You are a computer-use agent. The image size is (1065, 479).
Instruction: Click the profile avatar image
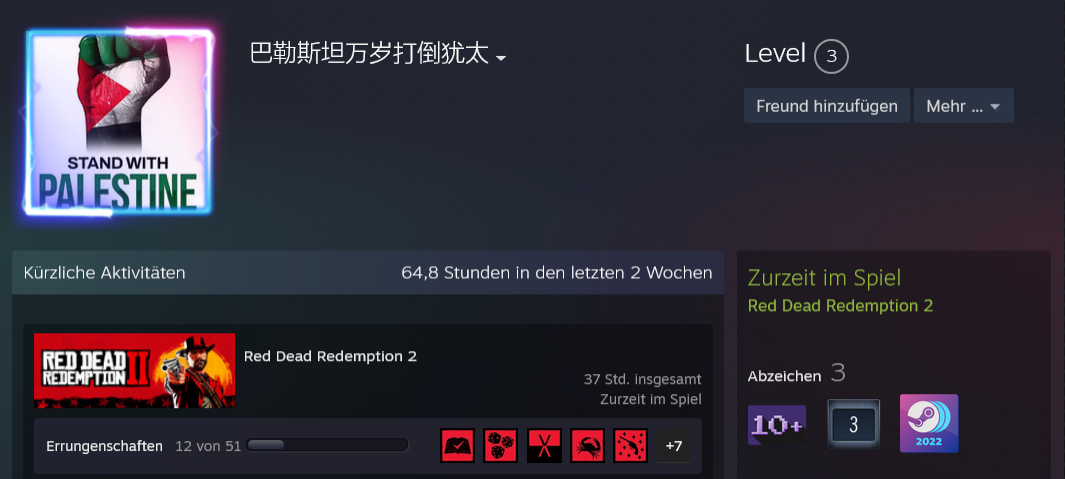click(x=118, y=121)
